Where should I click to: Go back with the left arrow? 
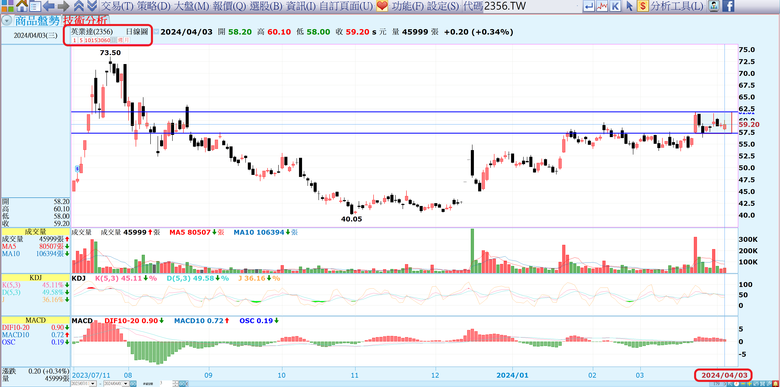point(48,6)
